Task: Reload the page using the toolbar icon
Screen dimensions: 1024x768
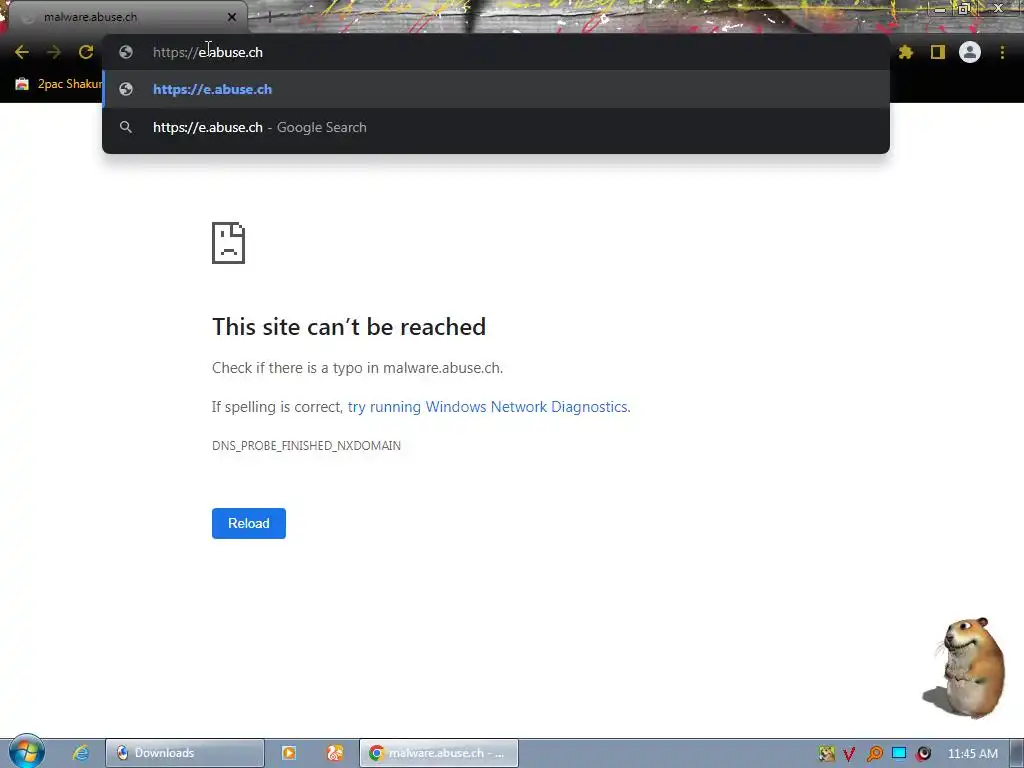Action: (86, 52)
